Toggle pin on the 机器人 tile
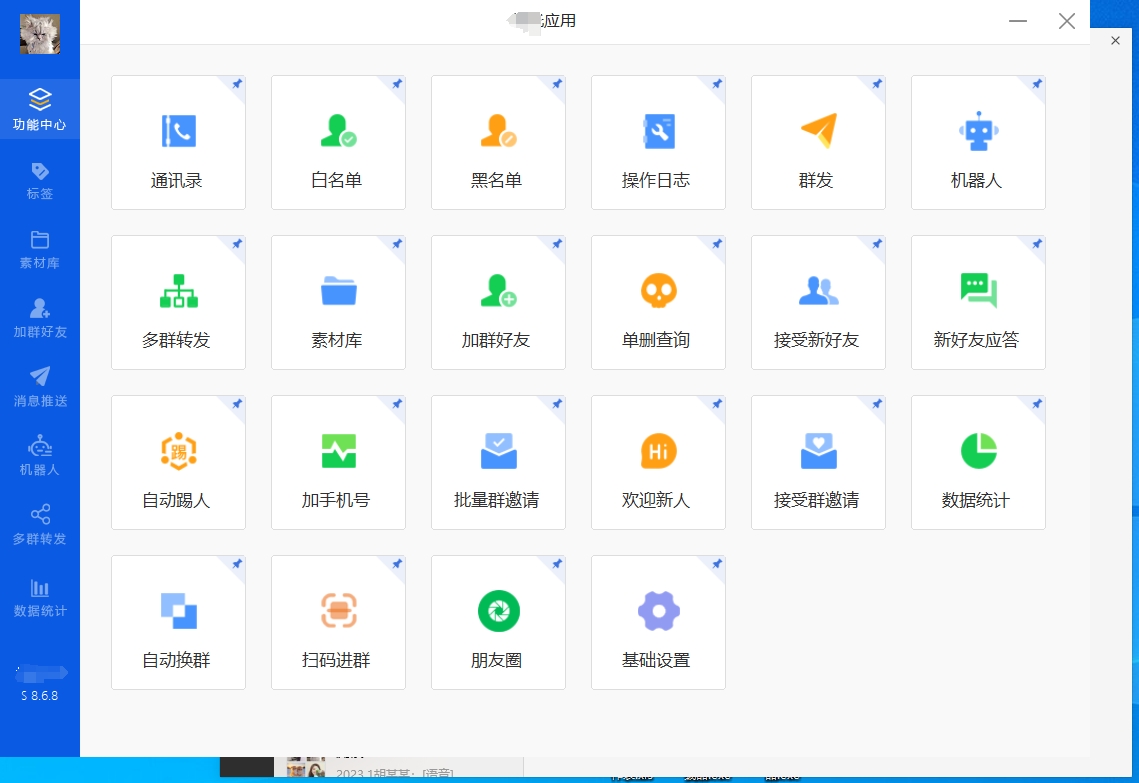 (x=1037, y=84)
